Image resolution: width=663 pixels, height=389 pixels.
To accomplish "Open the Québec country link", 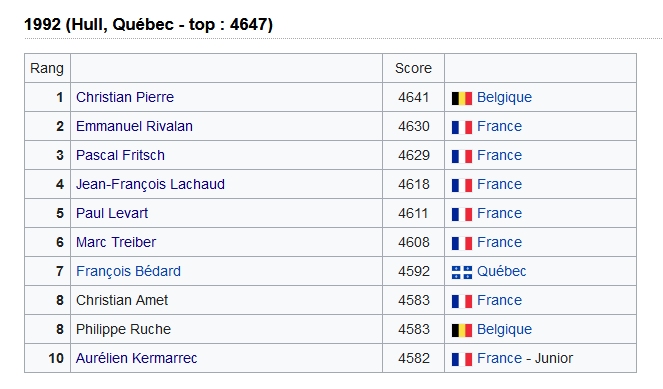I will click(501, 271).
